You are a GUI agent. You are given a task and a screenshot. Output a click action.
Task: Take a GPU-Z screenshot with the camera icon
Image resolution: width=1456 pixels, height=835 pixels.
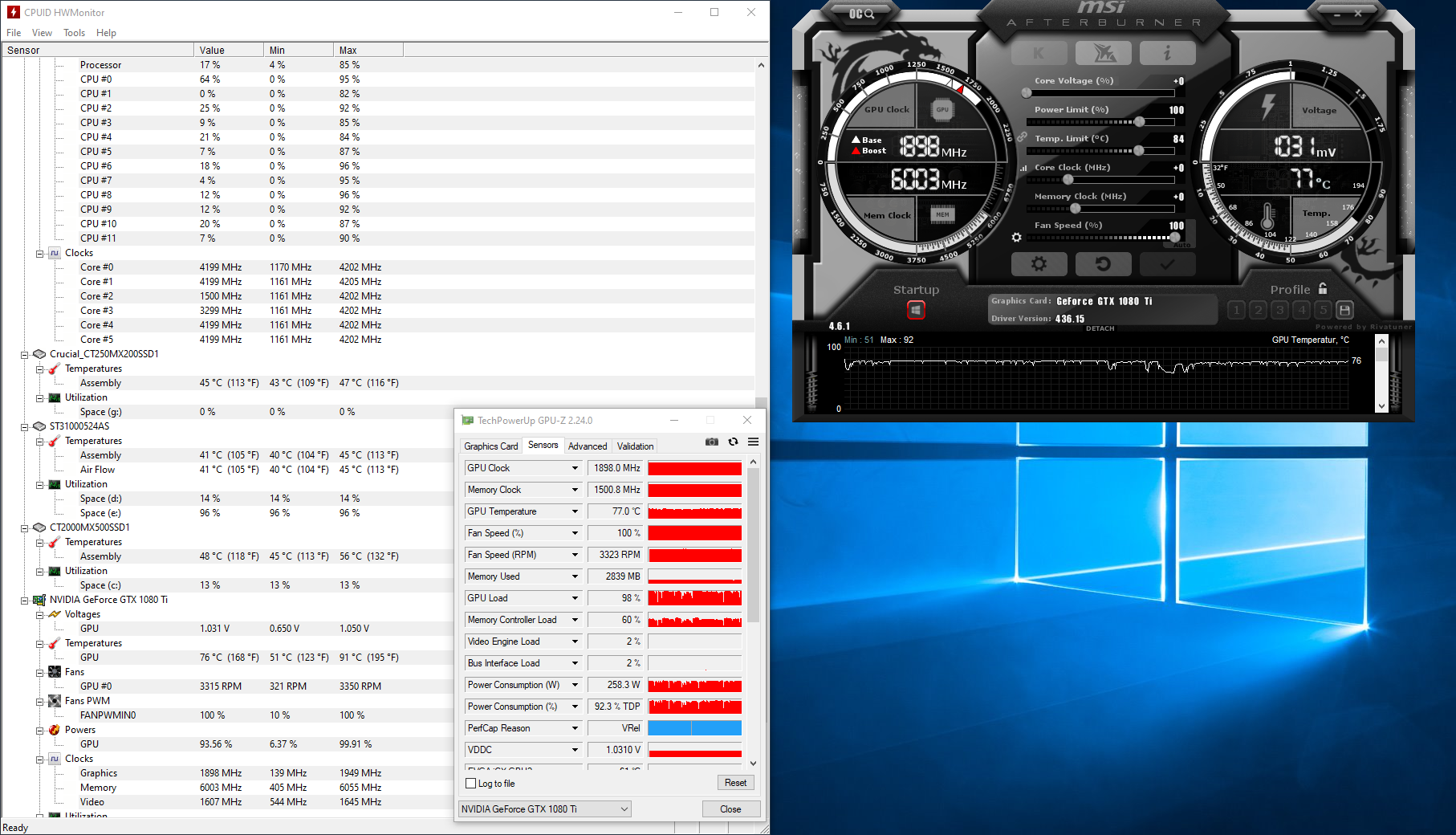pyautogui.click(x=712, y=442)
